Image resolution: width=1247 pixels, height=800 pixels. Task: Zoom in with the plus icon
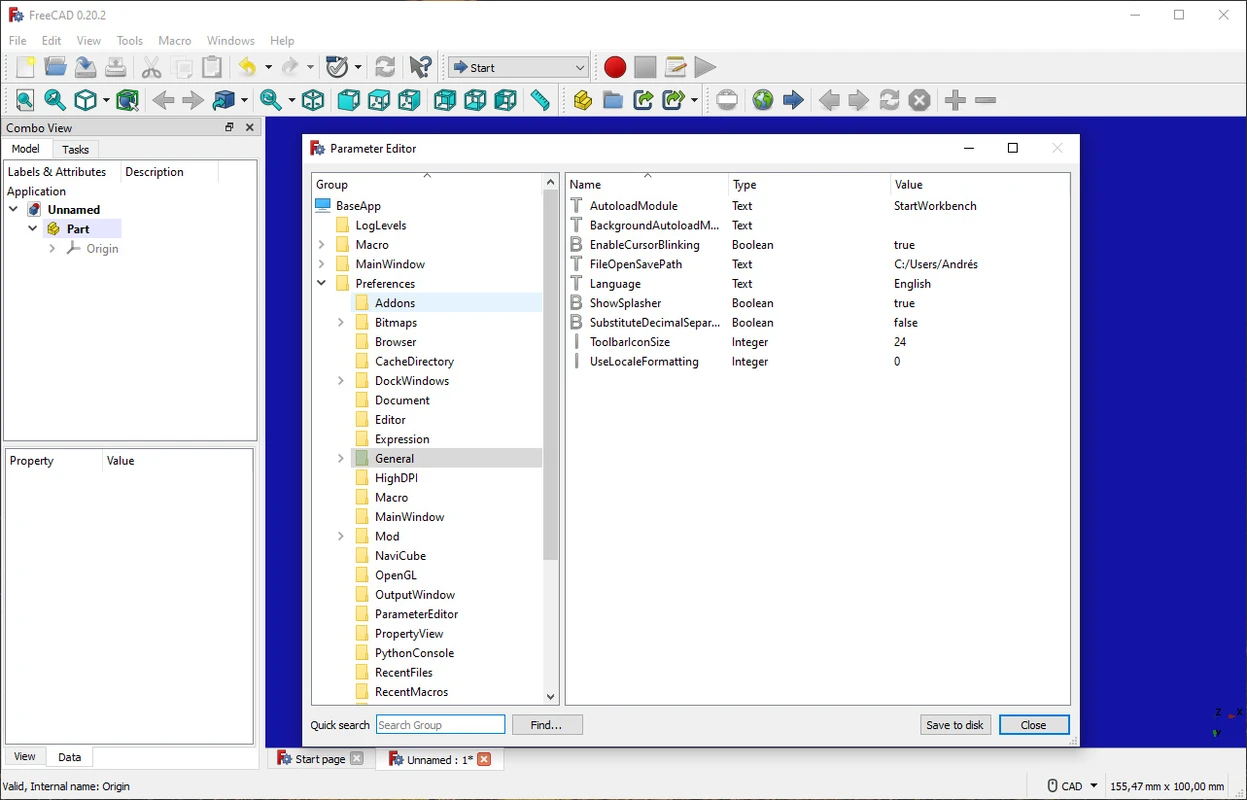tap(955, 100)
